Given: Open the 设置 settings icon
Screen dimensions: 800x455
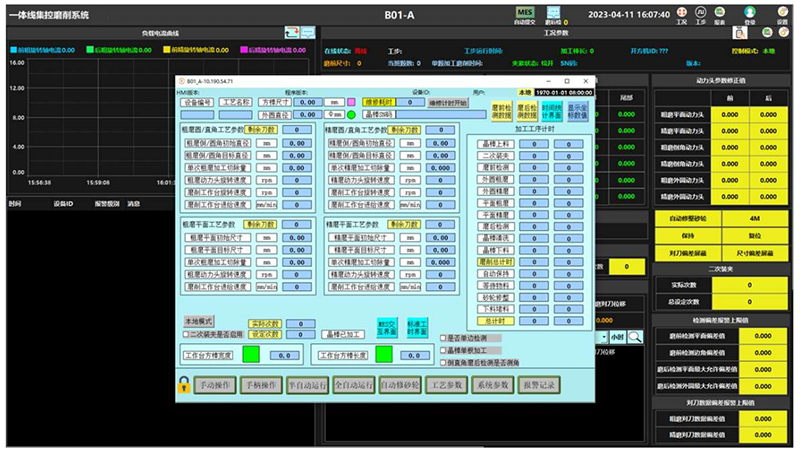Looking at the screenshot, I should pos(780,14).
